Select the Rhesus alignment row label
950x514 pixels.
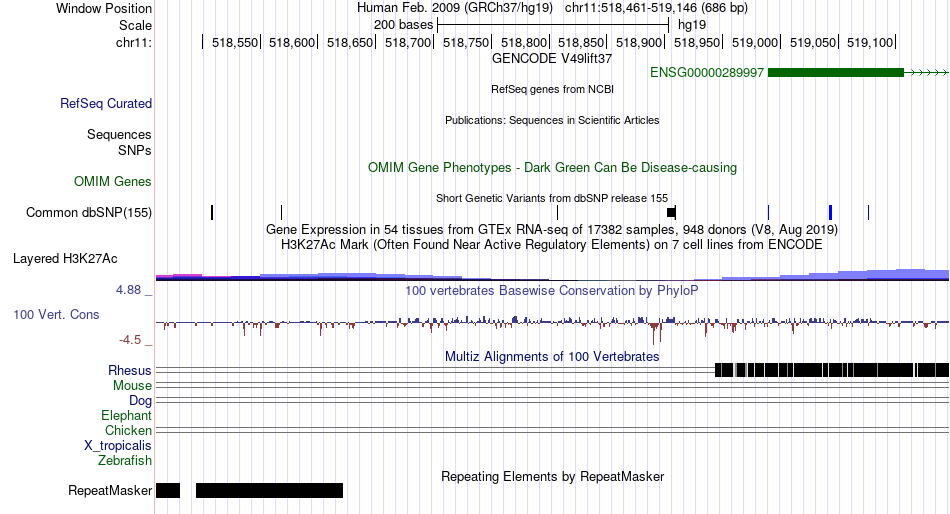pos(130,370)
